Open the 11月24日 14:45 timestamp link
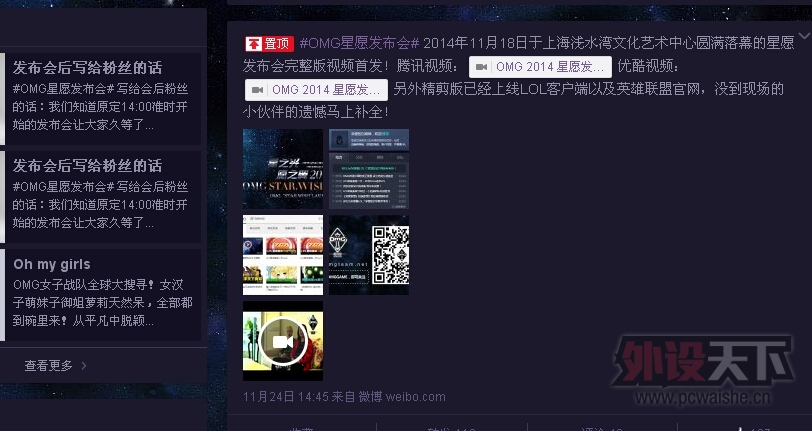The width and height of the screenshot is (812, 431). click(279, 397)
